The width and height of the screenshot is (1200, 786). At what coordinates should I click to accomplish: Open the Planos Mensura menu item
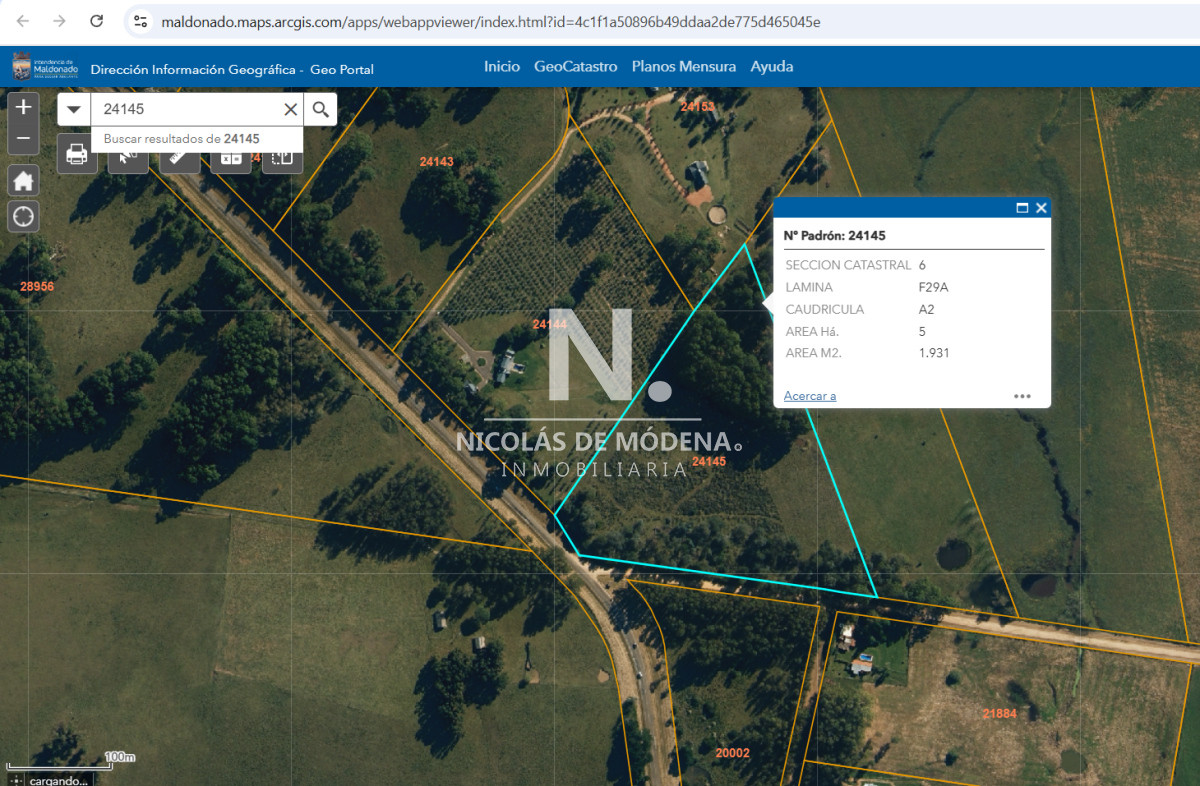pos(683,67)
